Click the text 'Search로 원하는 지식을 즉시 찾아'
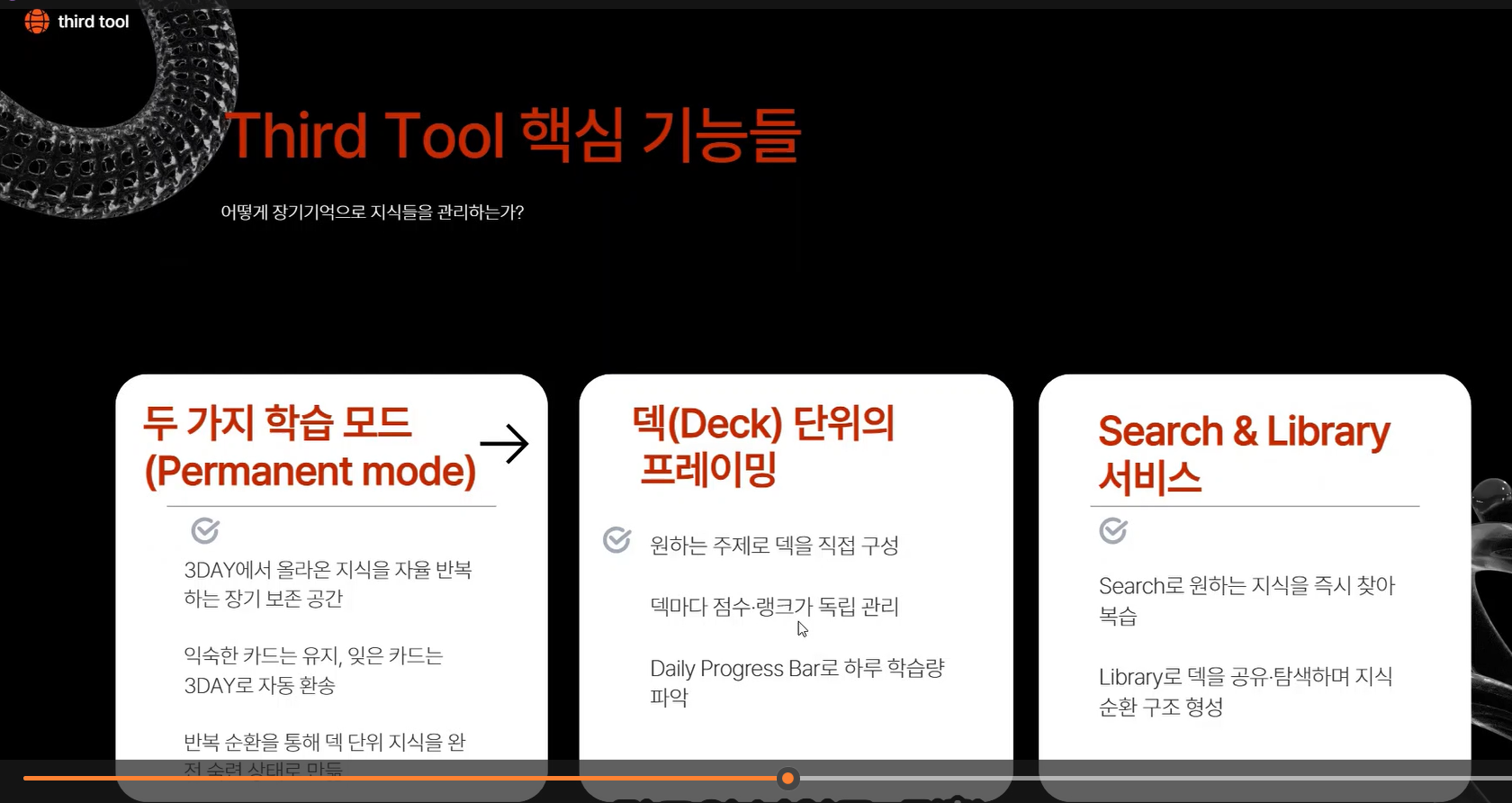 (1246, 586)
